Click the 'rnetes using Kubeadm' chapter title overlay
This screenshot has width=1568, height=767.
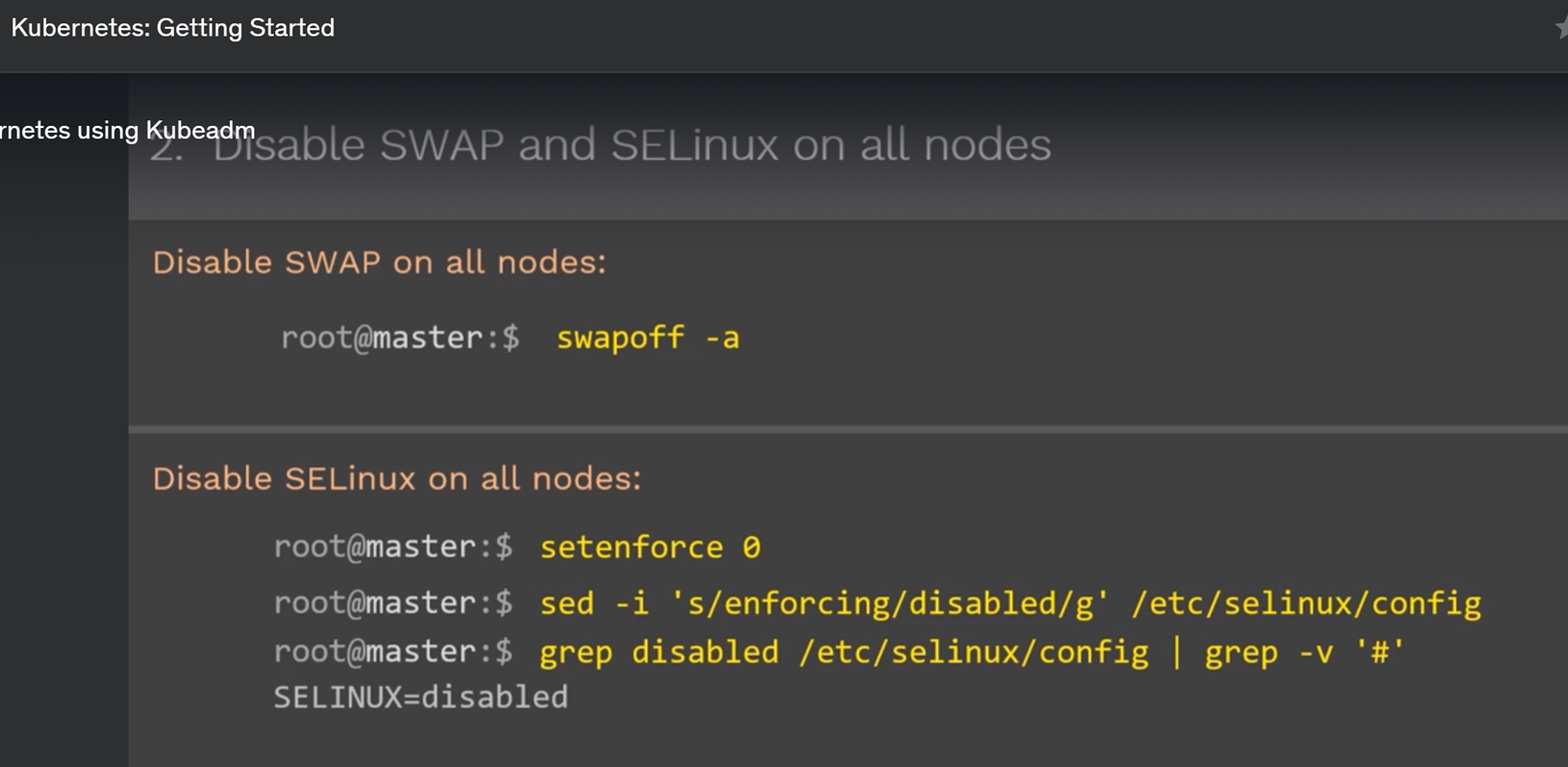127,130
